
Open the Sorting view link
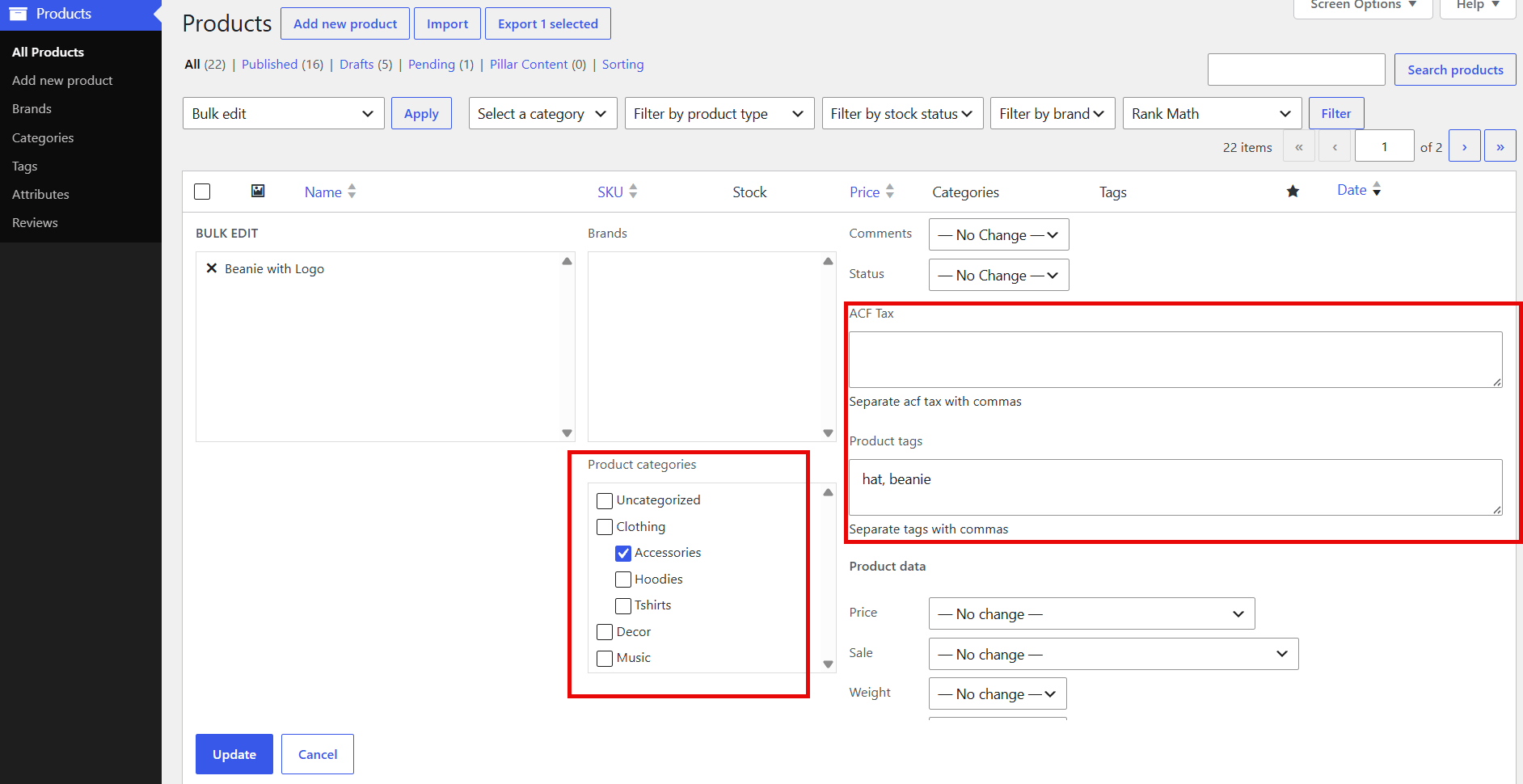coord(623,64)
